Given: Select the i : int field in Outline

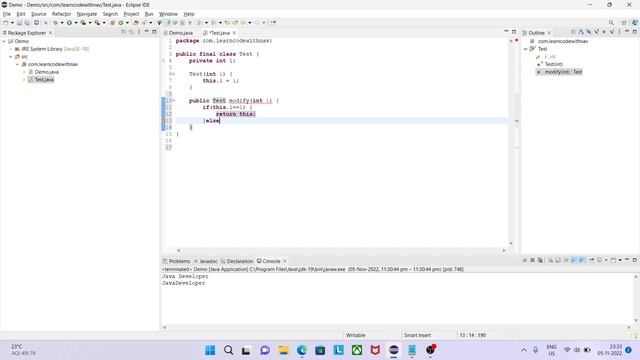Looking at the screenshot, I should click(x=550, y=57).
